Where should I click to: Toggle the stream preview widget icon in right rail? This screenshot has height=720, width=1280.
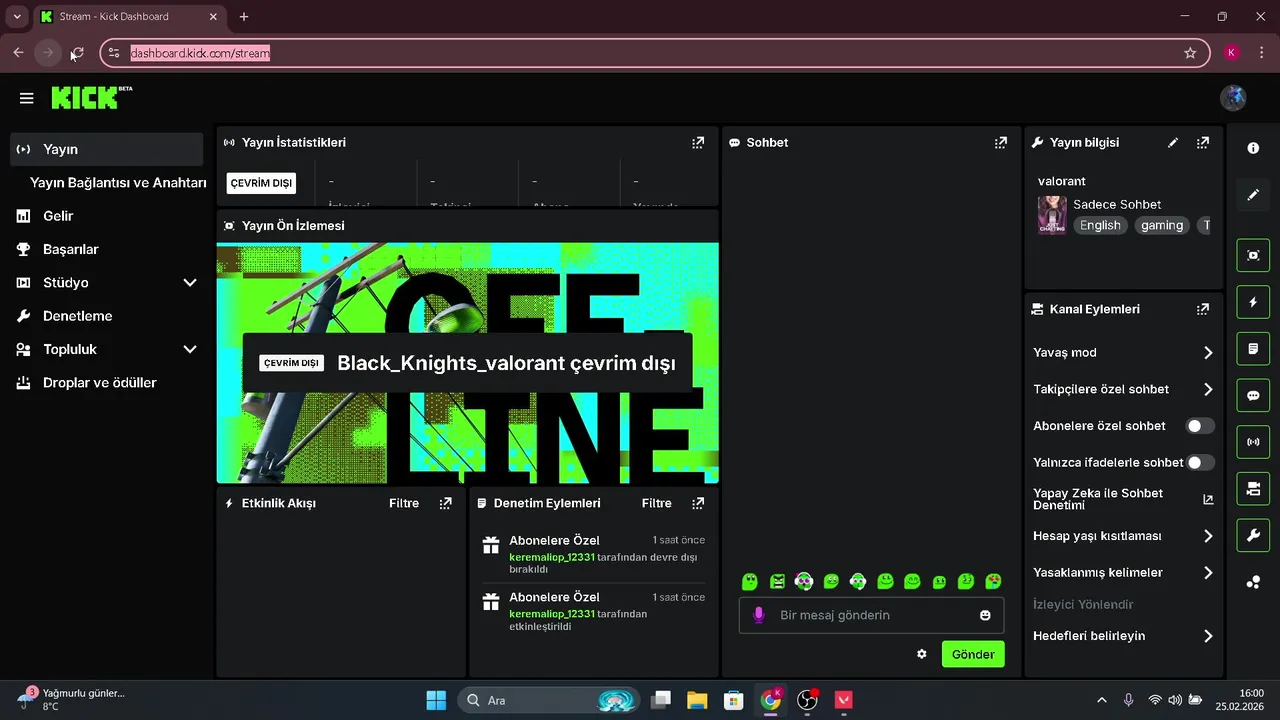pyautogui.click(x=1253, y=255)
